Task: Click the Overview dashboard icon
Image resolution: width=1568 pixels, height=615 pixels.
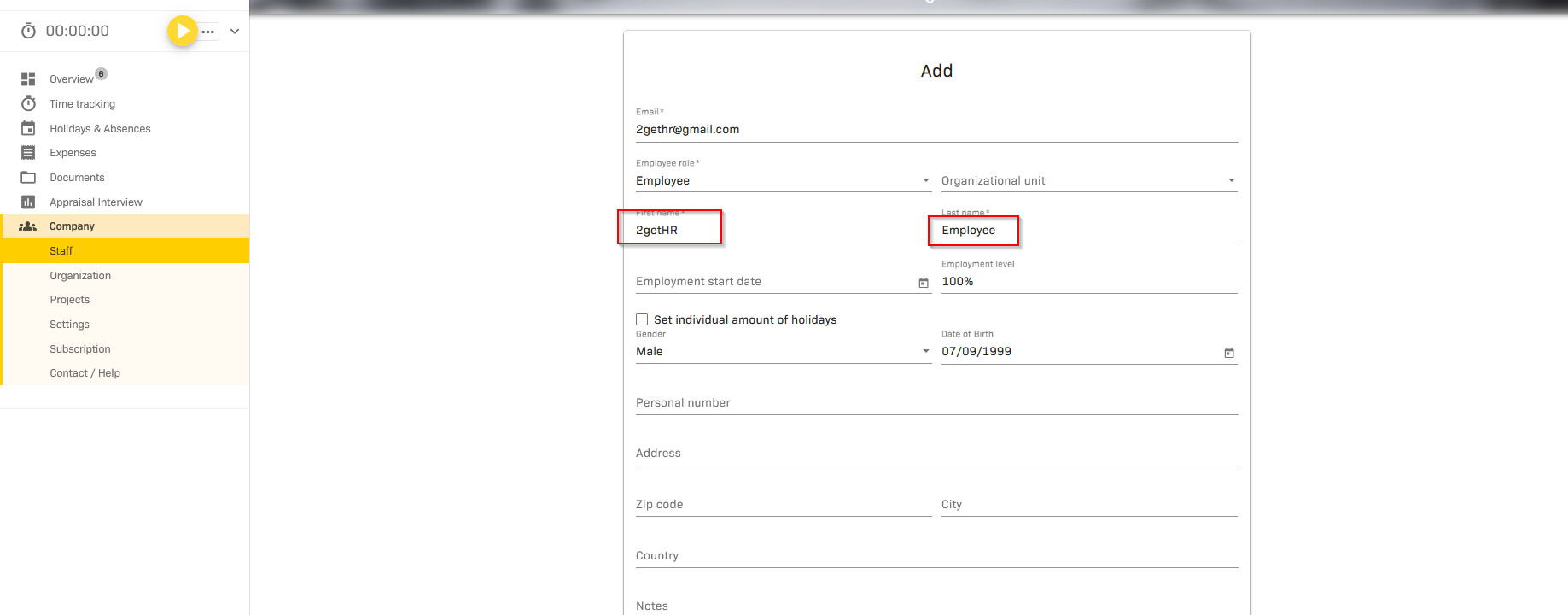Action: (x=28, y=79)
